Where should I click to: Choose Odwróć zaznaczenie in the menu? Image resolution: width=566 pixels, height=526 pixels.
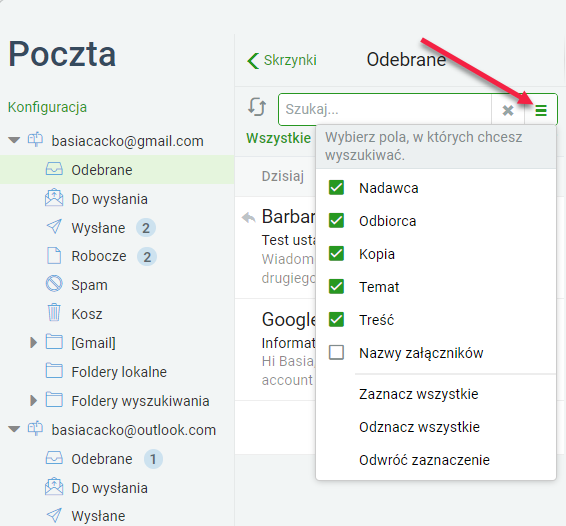coord(424,460)
